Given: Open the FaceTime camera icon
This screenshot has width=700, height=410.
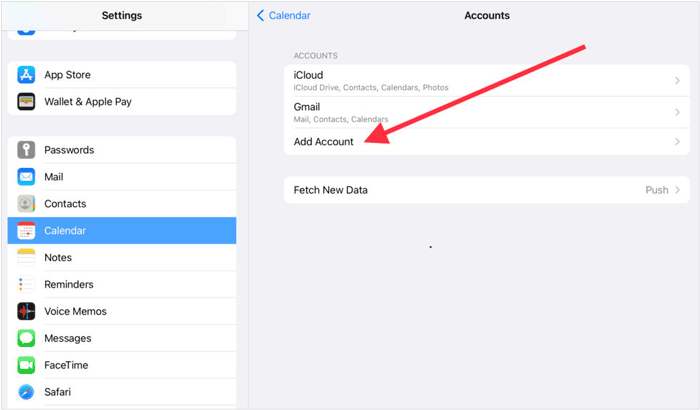Looking at the screenshot, I should 26,365.
